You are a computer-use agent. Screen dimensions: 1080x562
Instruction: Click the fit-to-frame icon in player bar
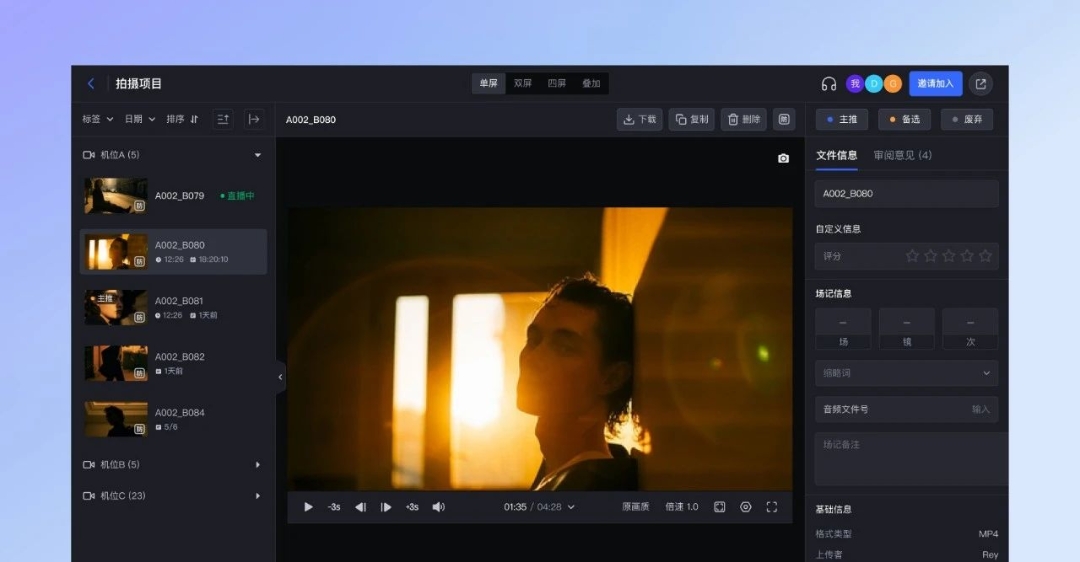click(x=720, y=507)
